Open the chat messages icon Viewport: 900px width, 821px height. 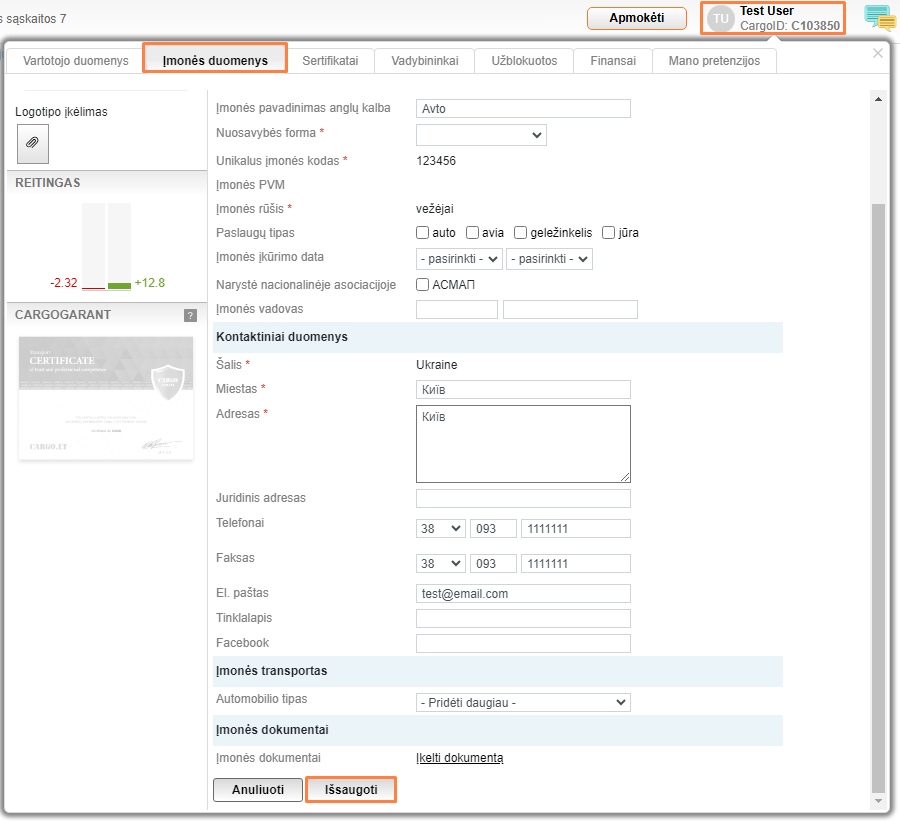(879, 18)
